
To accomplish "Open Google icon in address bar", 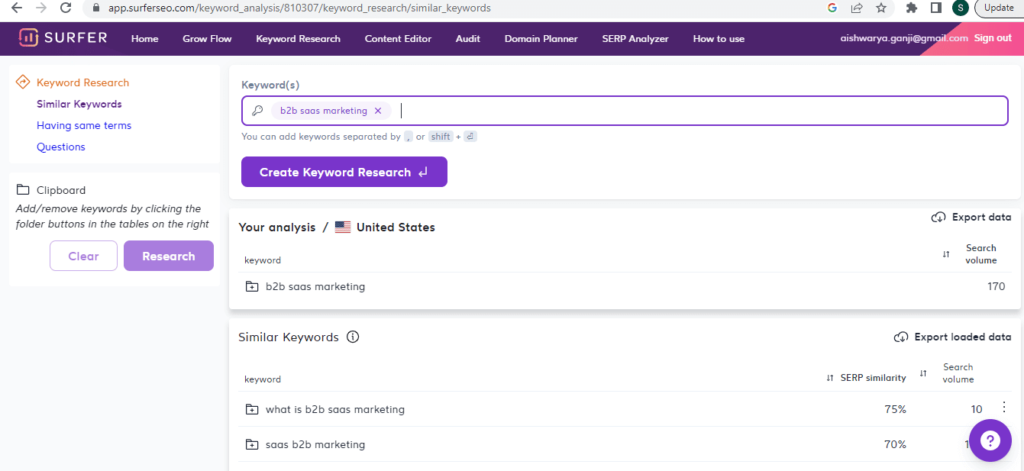I will point(832,8).
